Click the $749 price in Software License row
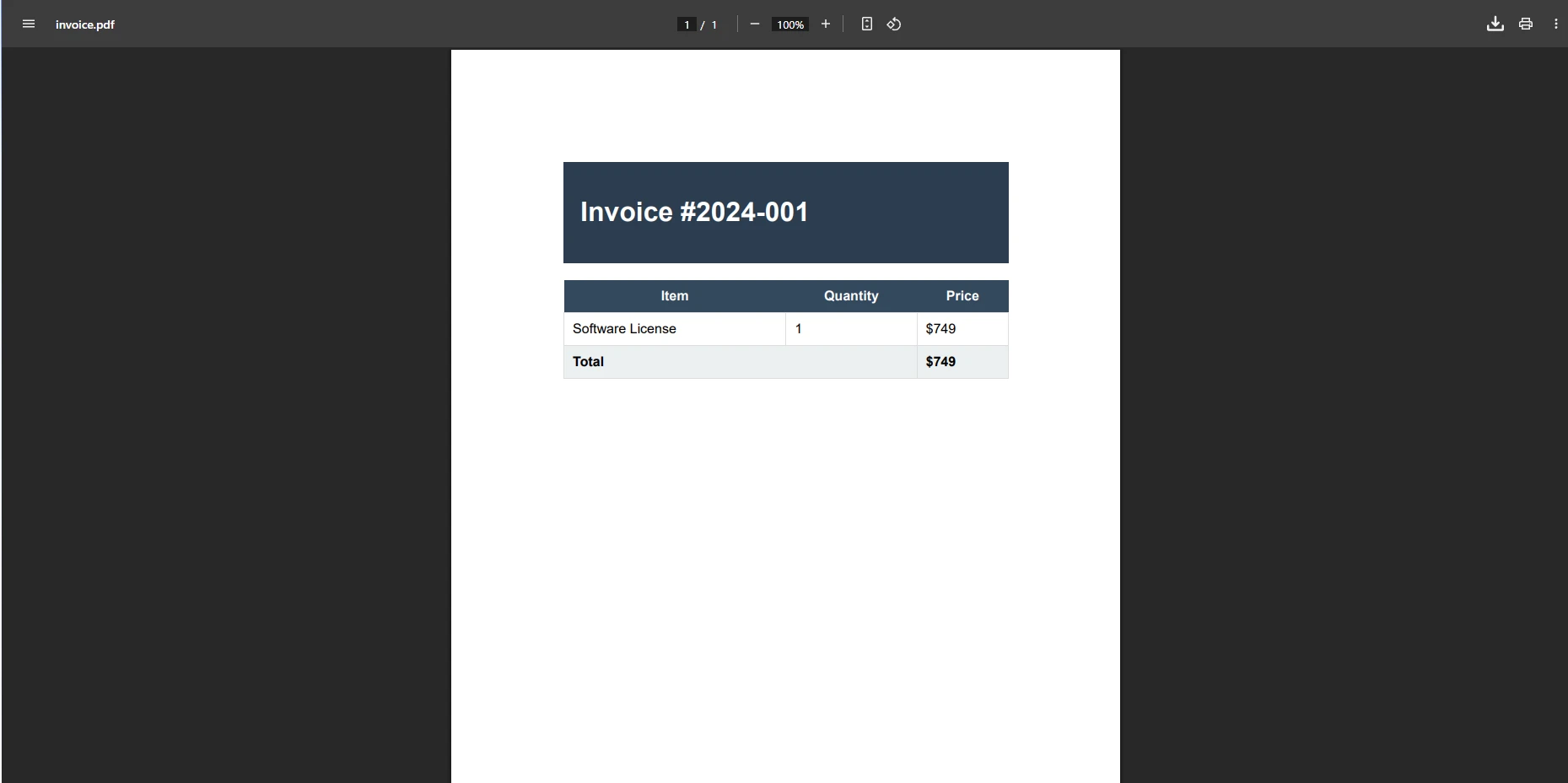The image size is (1568, 783). [940, 329]
